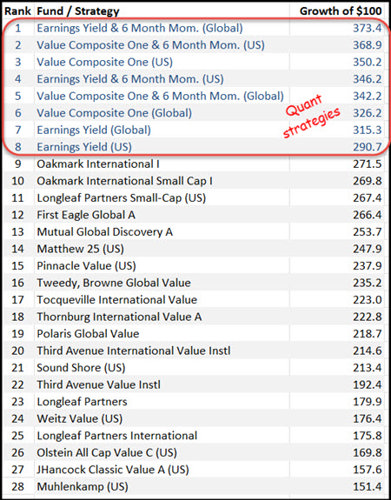Click 'Olstein All Cap Value C (US)'

click(x=107, y=453)
